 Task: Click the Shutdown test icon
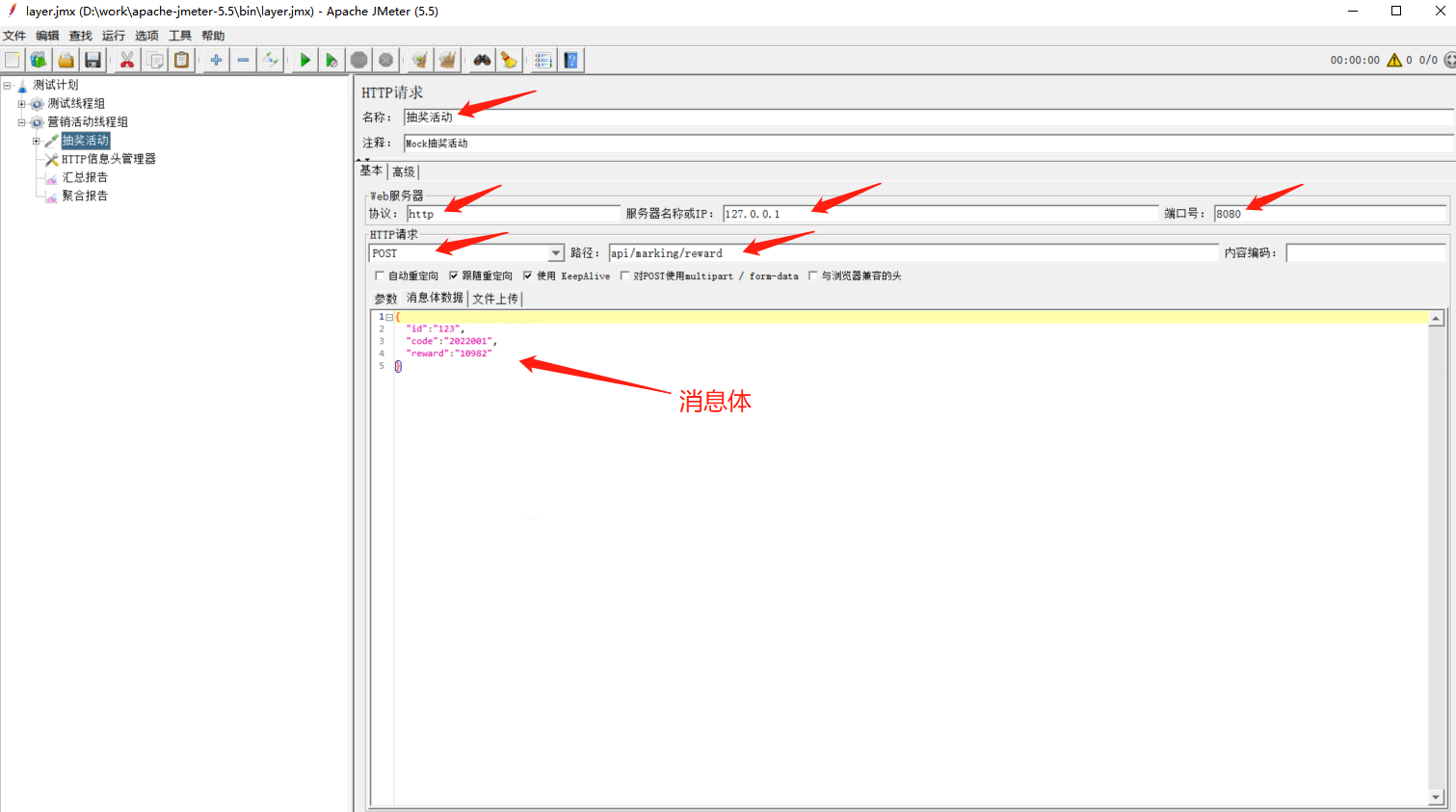385,60
